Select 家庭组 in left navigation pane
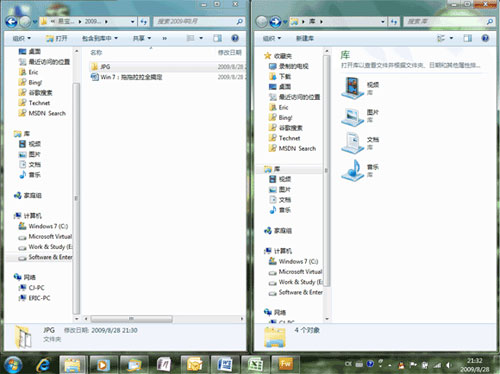The height and width of the screenshot is (374, 500). pyautogui.click(x=28, y=196)
